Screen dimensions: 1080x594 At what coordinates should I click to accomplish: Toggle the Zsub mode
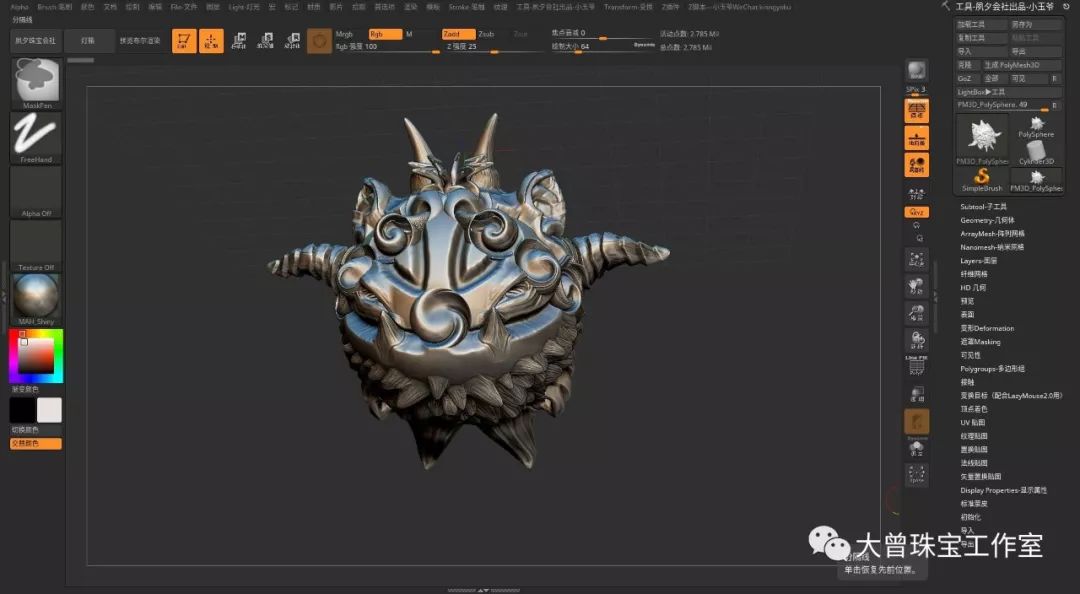(492, 34)
